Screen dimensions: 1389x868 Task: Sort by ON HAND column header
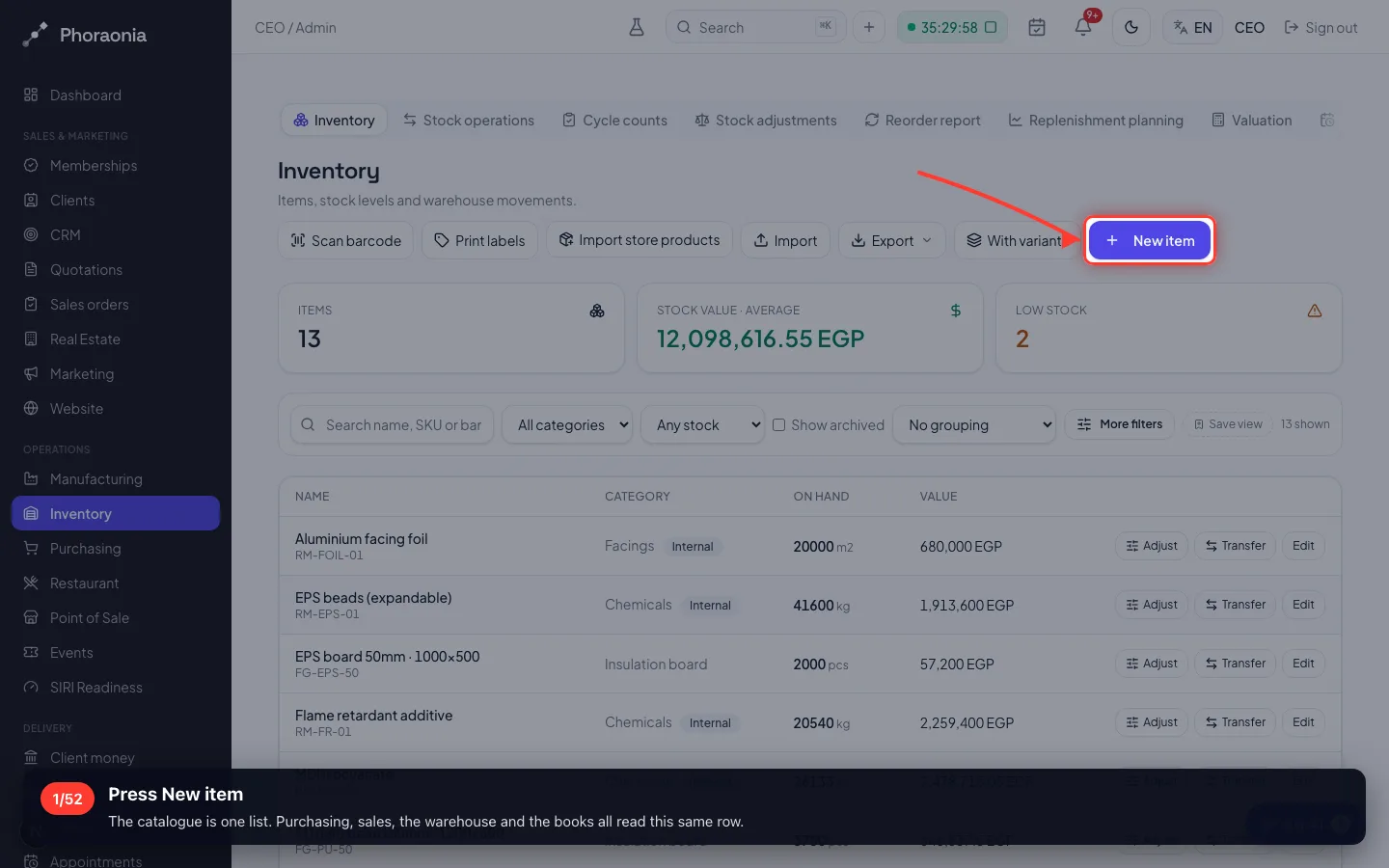pos(821,496)
